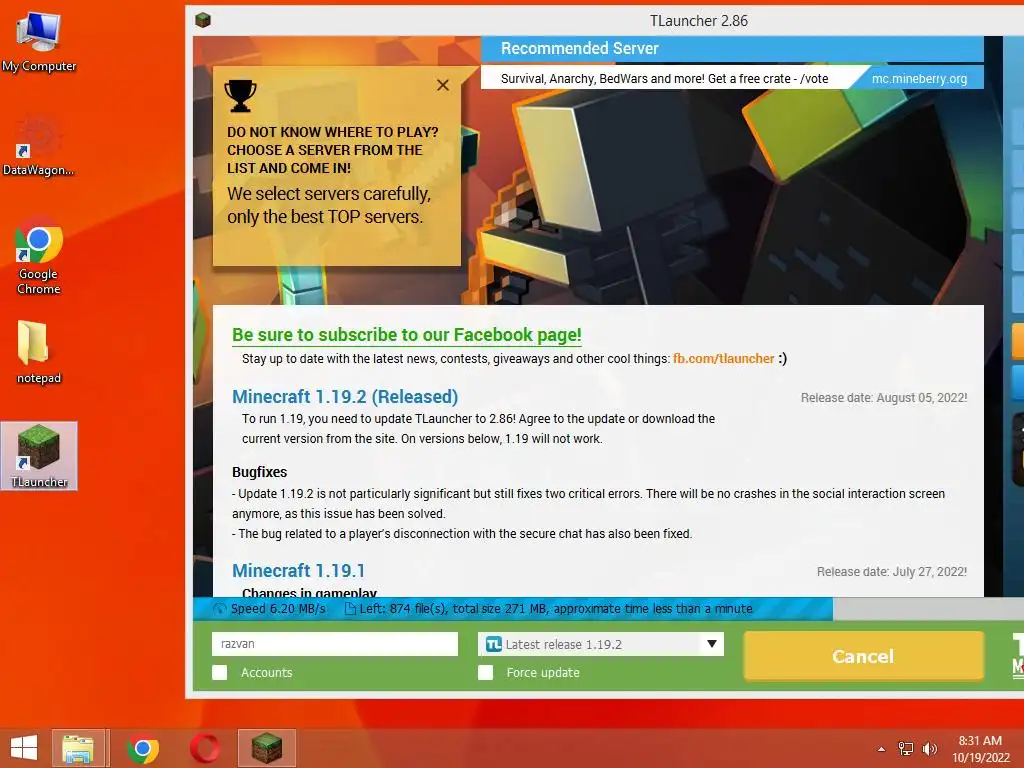Click the Recommended Server banner header
1024x768 pixels.
pos(732,48)
